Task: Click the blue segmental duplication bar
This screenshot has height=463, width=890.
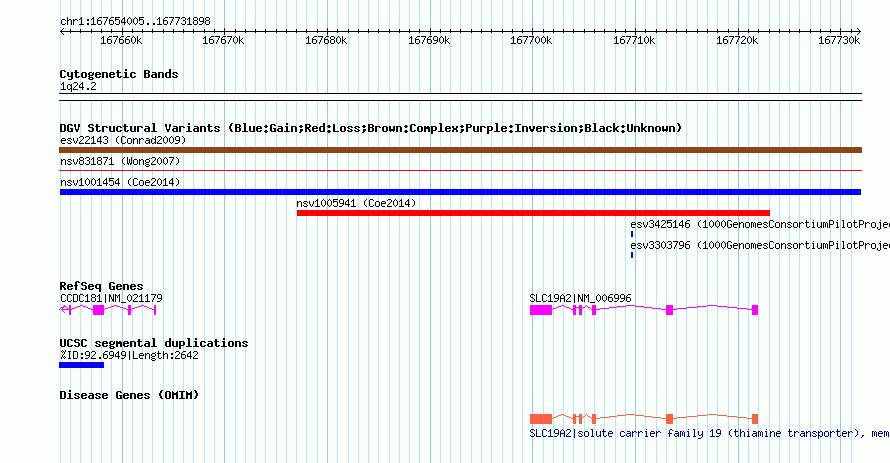Action: pos(82,365)
